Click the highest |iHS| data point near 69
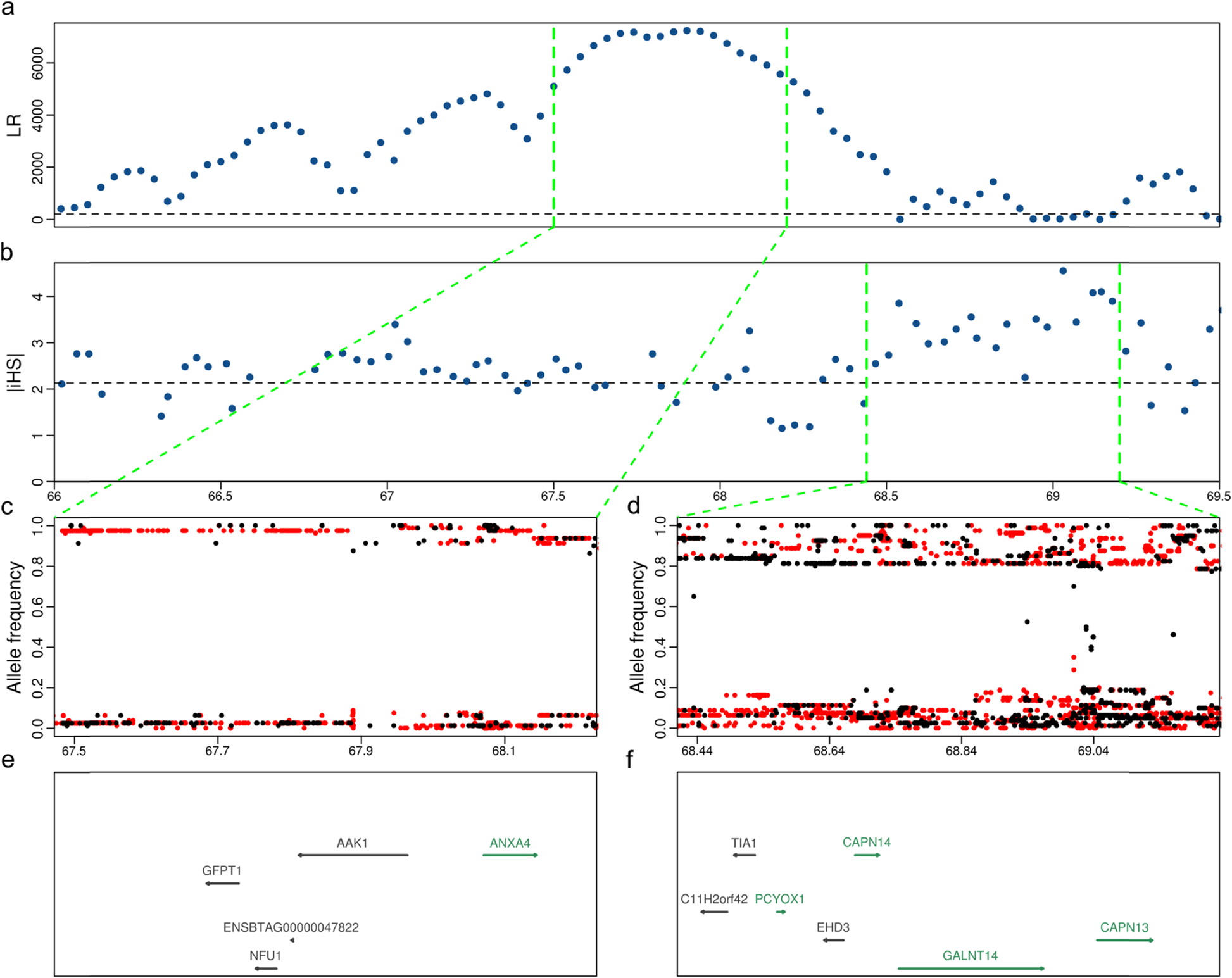 point(1063,271)
